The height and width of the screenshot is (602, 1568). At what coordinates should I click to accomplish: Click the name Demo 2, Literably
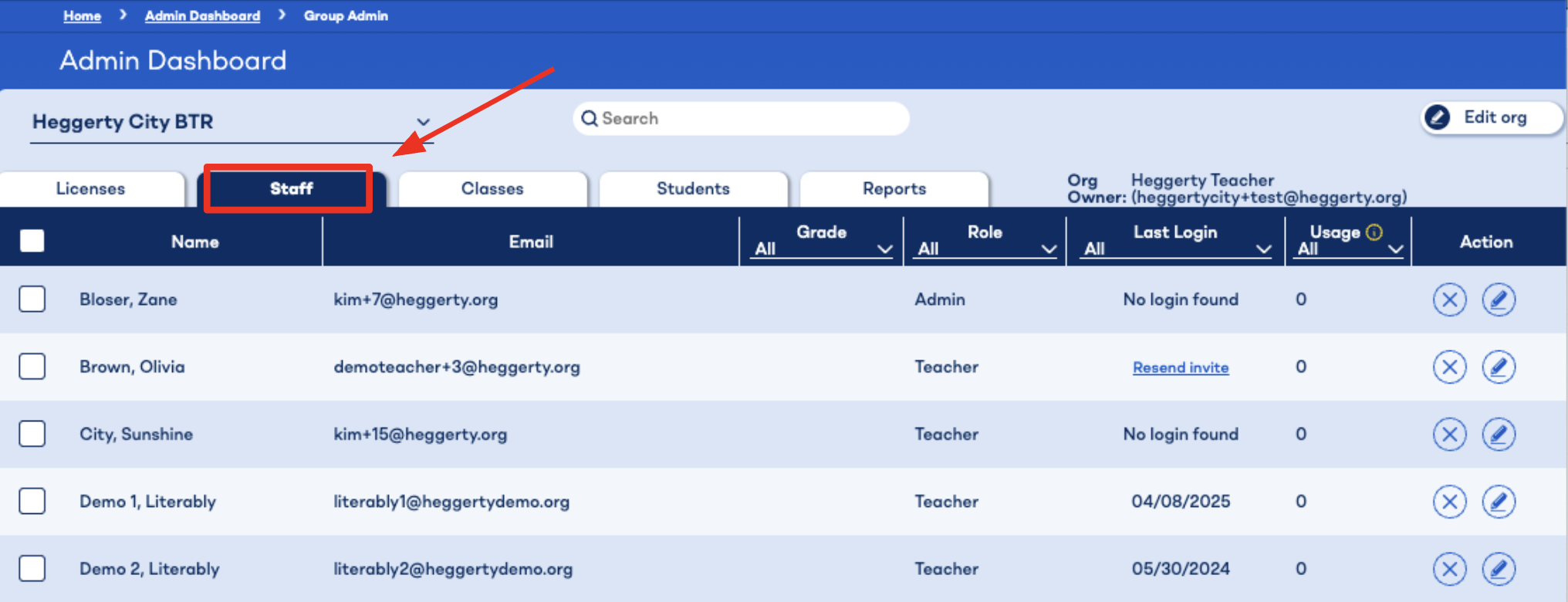tap(150, 569)
